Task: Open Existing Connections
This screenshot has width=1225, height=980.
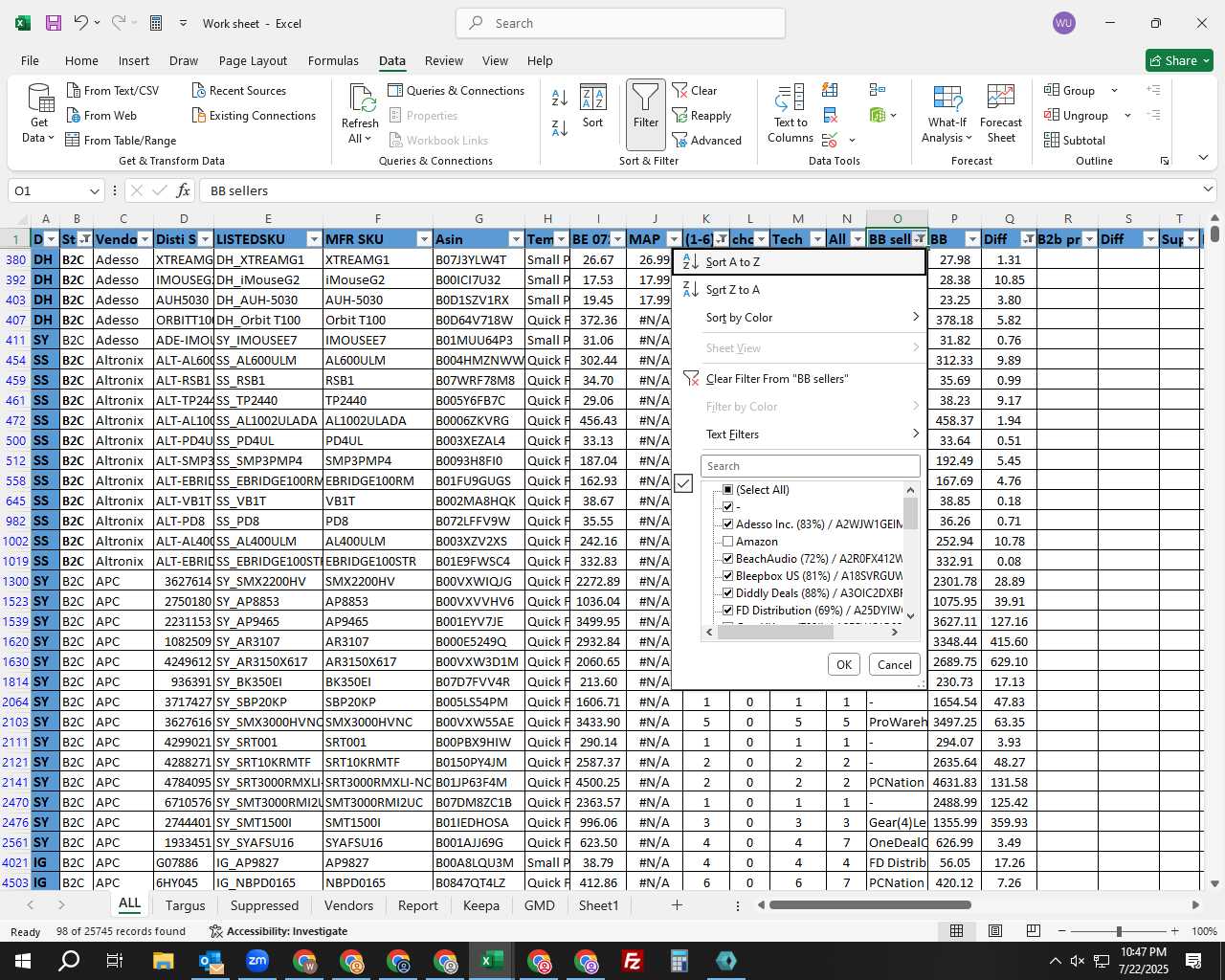Action: click(x=254, y=115)
